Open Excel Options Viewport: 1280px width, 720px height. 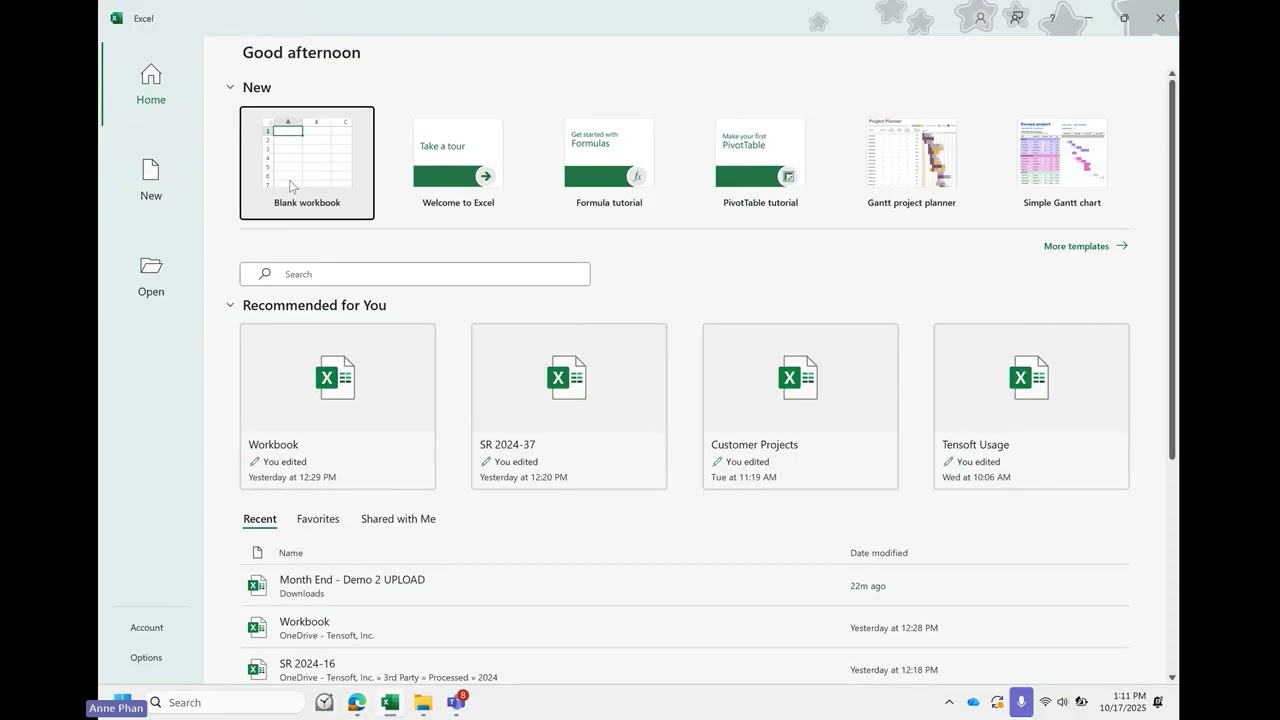[146, 657]
